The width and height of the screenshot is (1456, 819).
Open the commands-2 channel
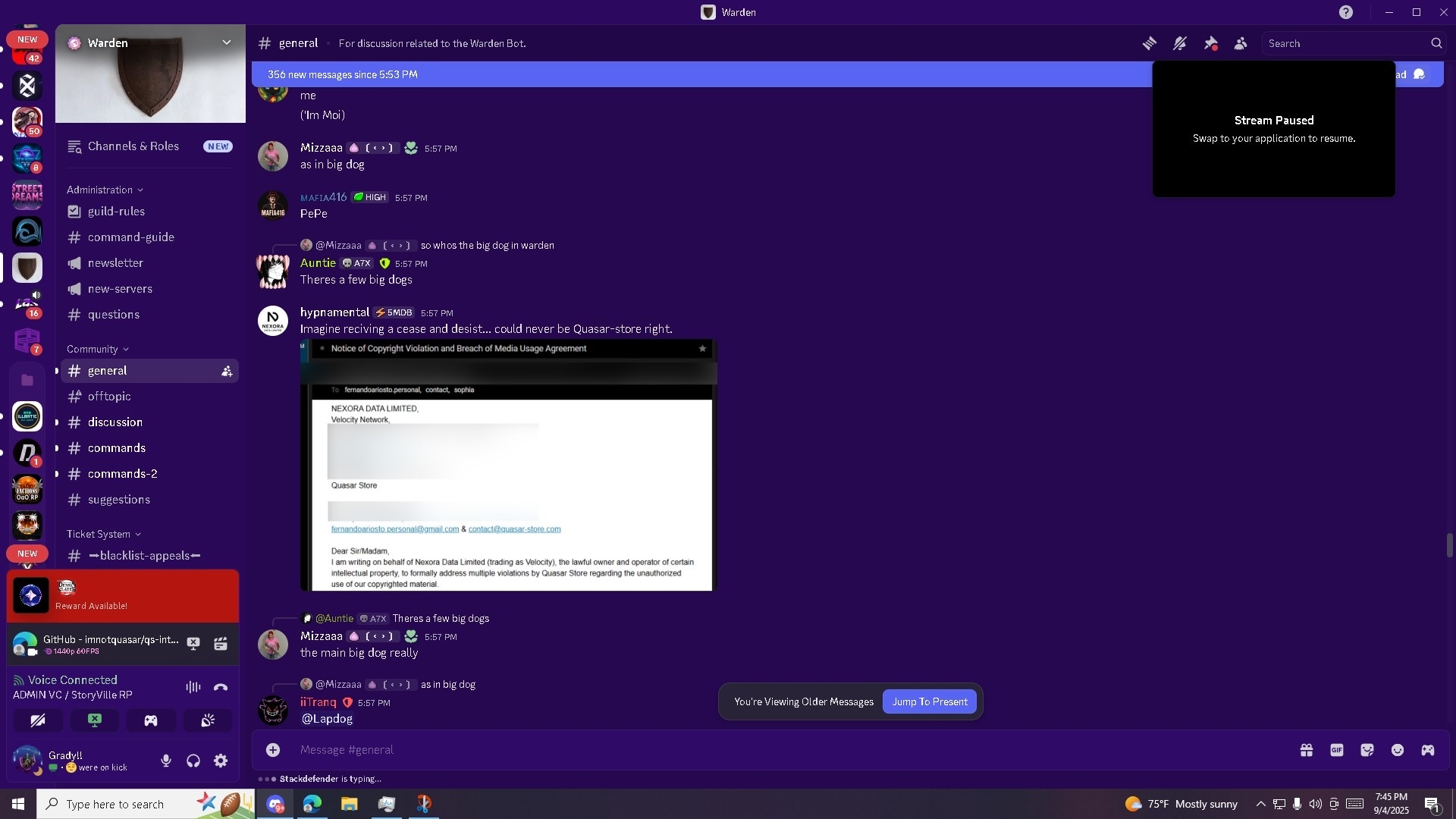pyautogui.click(x=149, y=474)
